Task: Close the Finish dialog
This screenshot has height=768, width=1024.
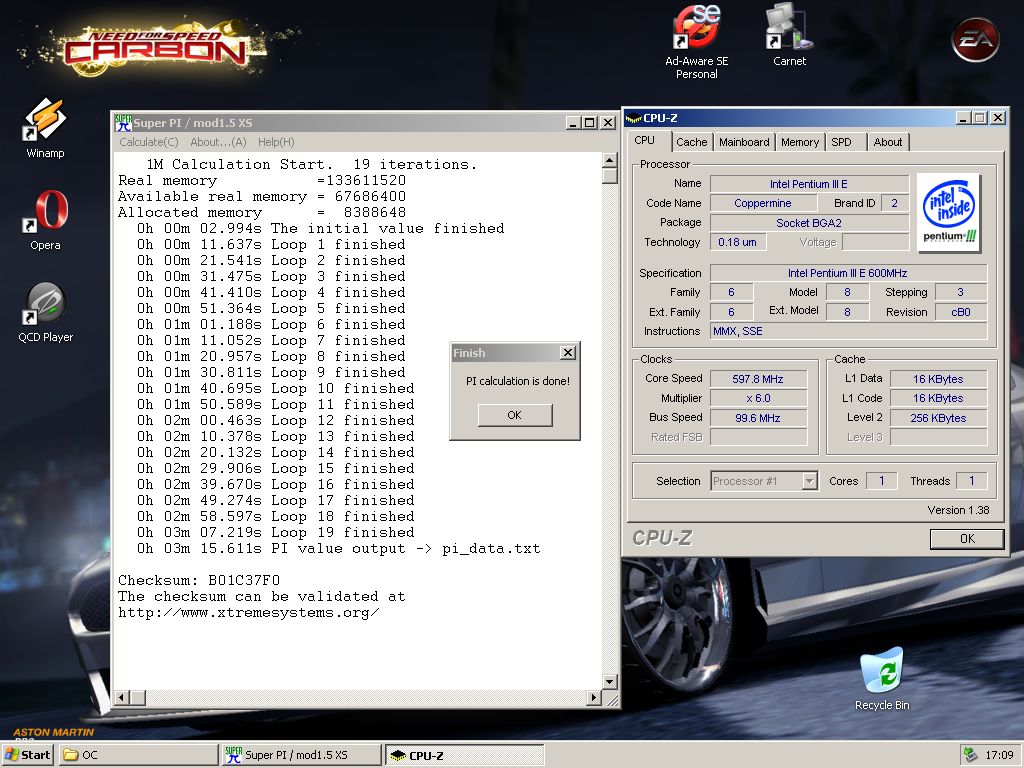Action: click(568, 353)
